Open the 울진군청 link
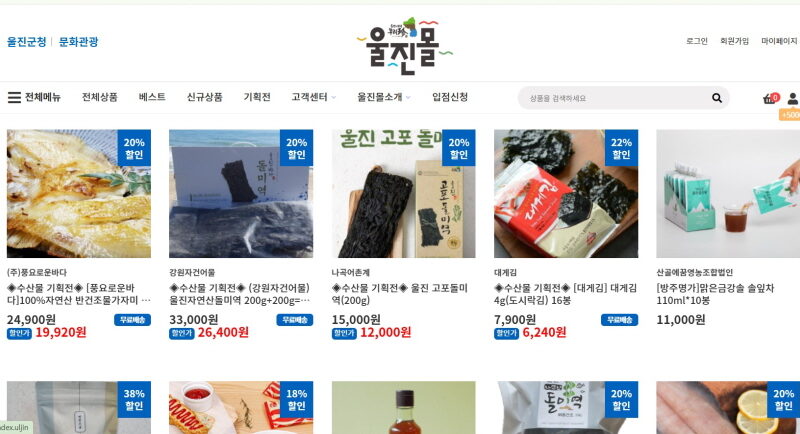 click(27, 42)
